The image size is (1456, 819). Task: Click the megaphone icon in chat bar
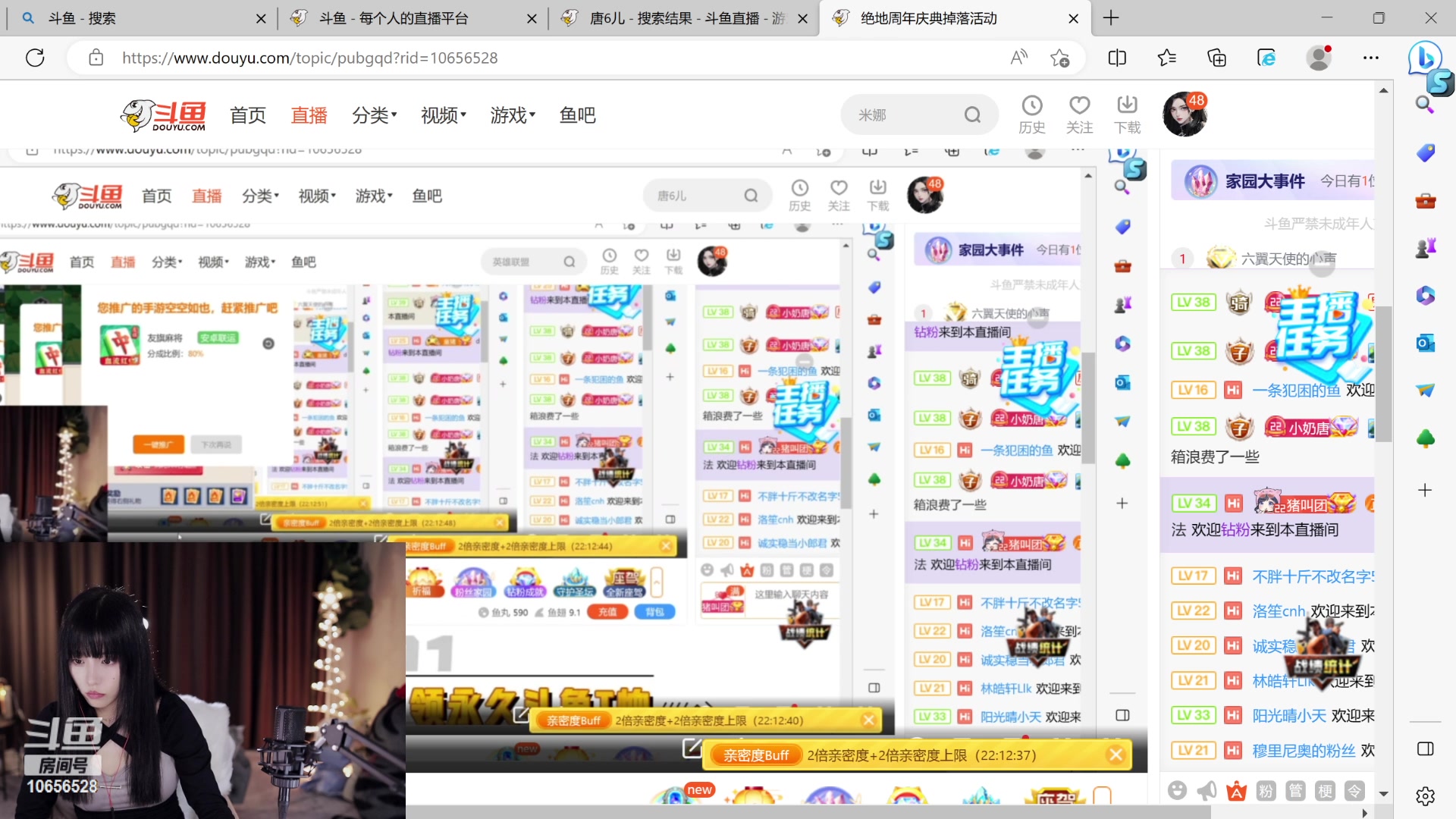click(1207, 791)
